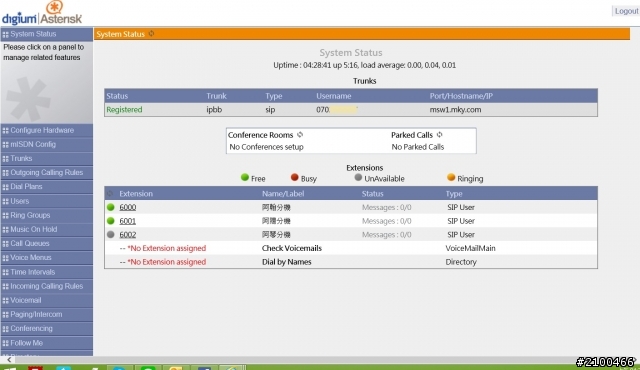This screenshot has height=370, width=640.
Task: Open the Trunks panel in sidebar
Action: tap(47, 158)
